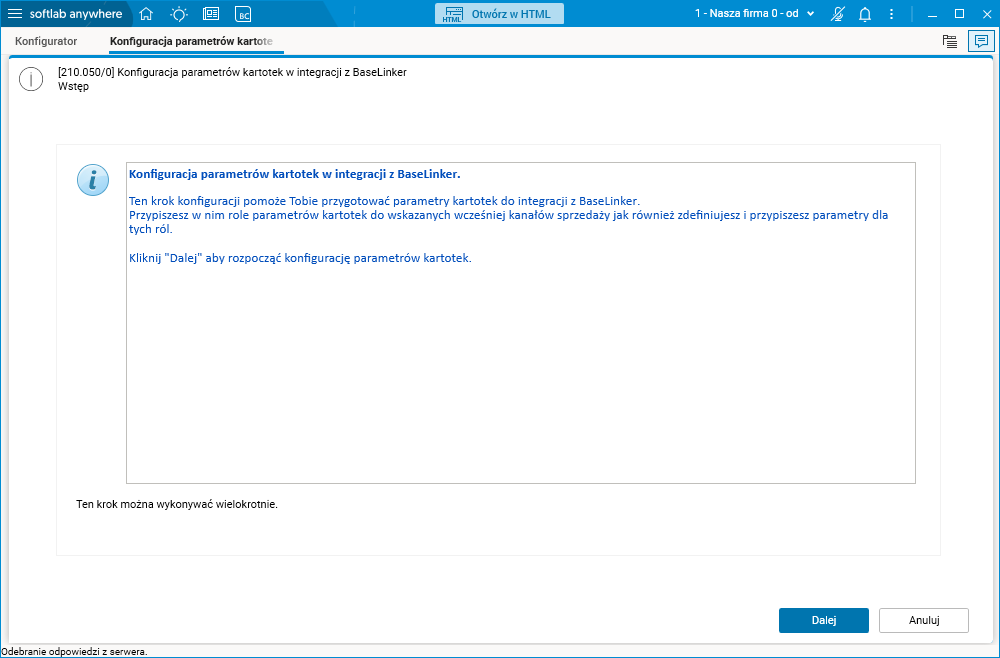Viewport: 1000px width, 658px height.
Task: Click the blue information icon
Action: (93, 180)
